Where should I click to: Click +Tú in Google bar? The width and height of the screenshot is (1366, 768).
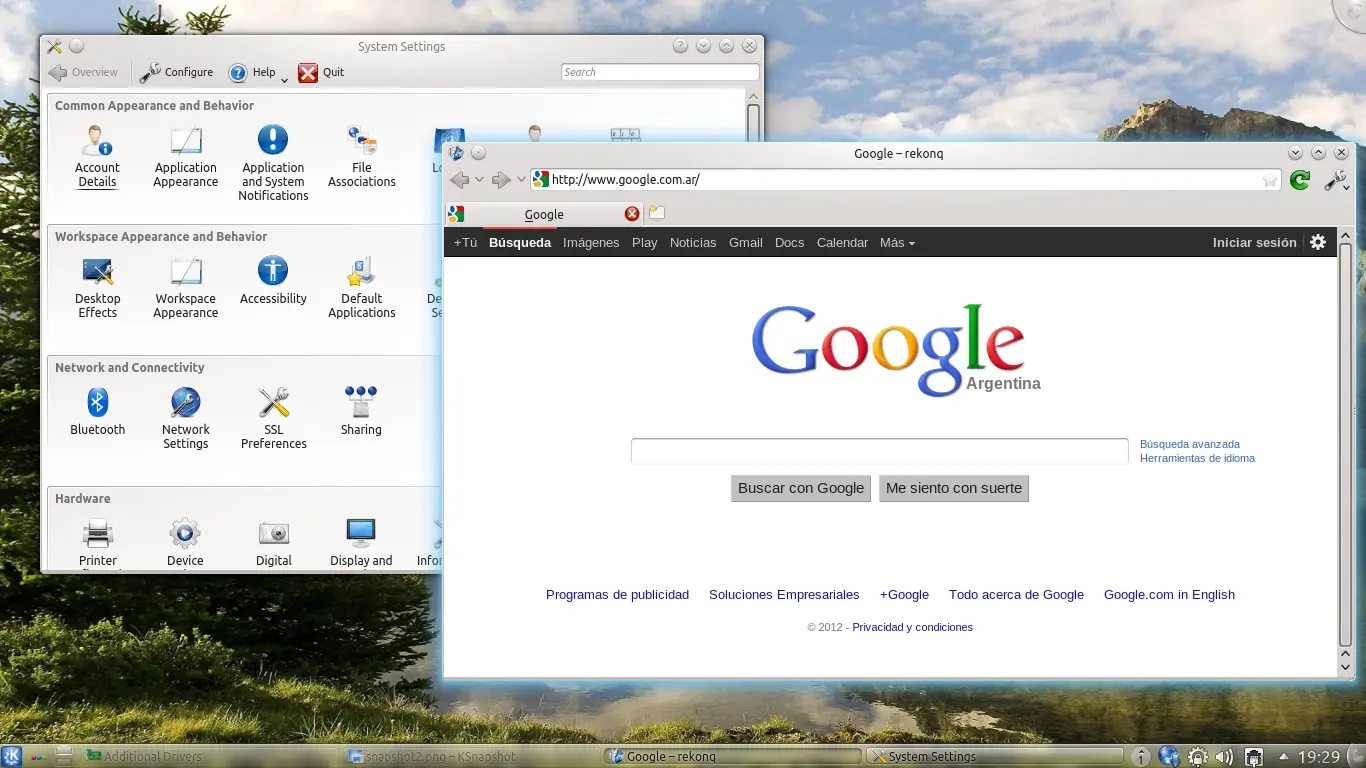click(x=465, y=242)
